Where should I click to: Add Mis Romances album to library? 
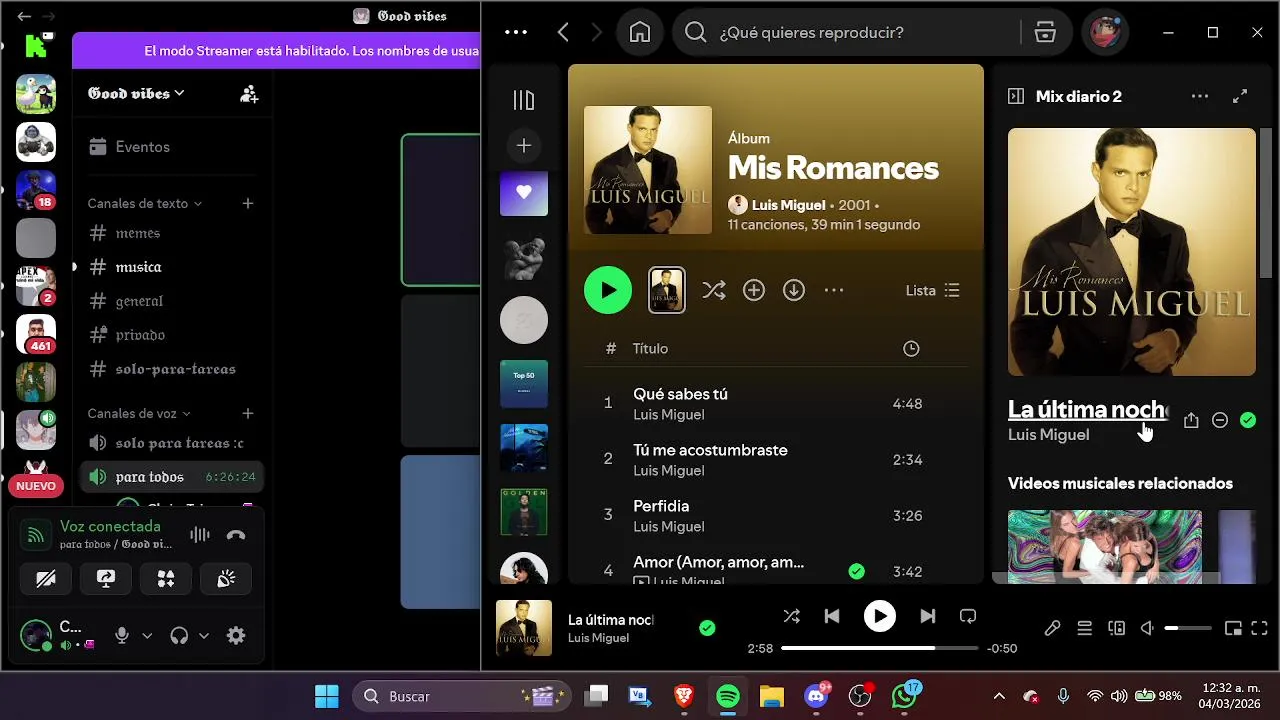pyautogui.click(x=754, y=290)
